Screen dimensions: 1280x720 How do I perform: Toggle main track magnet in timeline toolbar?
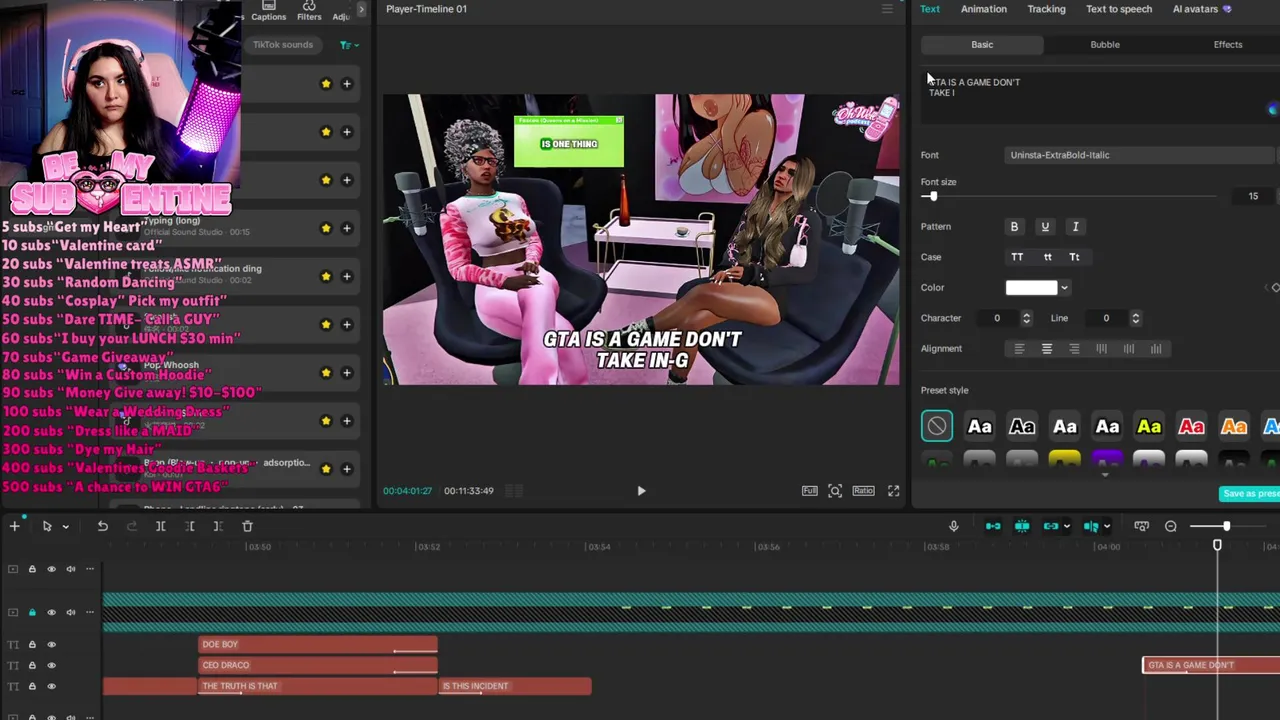993,526
